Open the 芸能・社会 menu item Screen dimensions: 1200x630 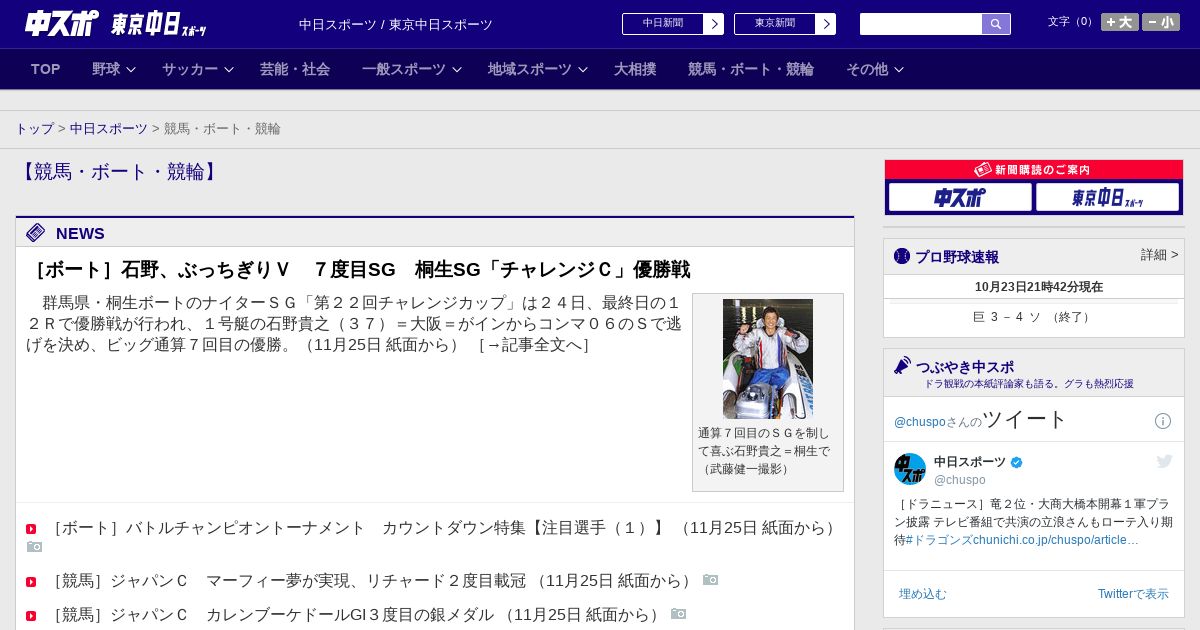point(295,69)
